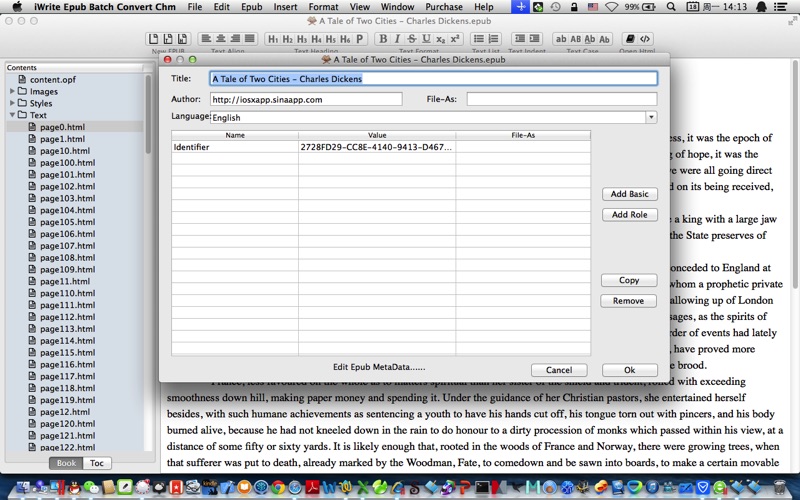
Task: Increase text indent
Action: [x=534, y=39]
